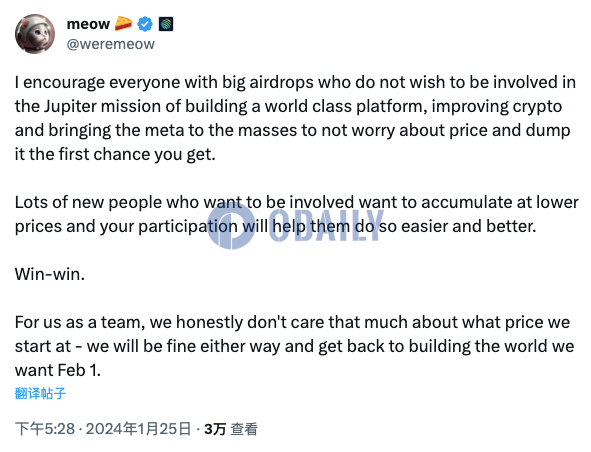Click the ODAILY watermark lettering
This screenshot has width=591, height=452.
[x=326, y=225]
